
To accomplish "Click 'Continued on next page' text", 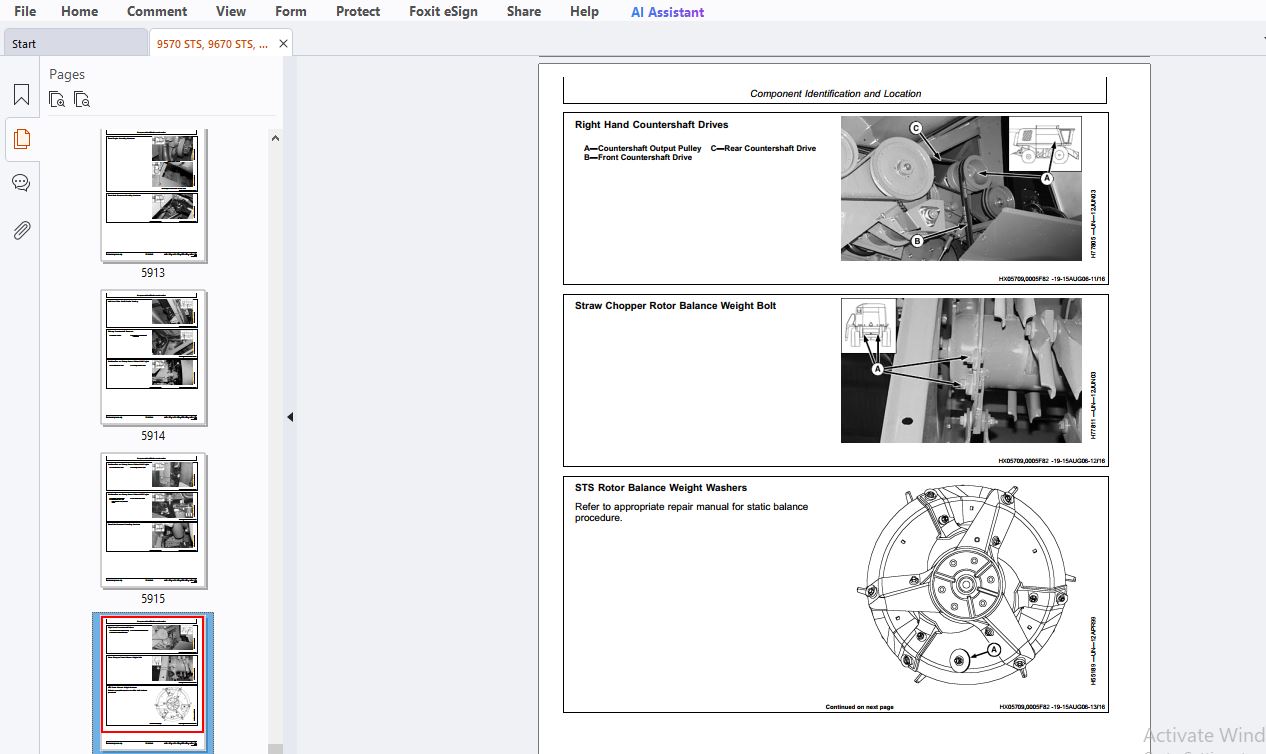I will [x=859, y=707].
